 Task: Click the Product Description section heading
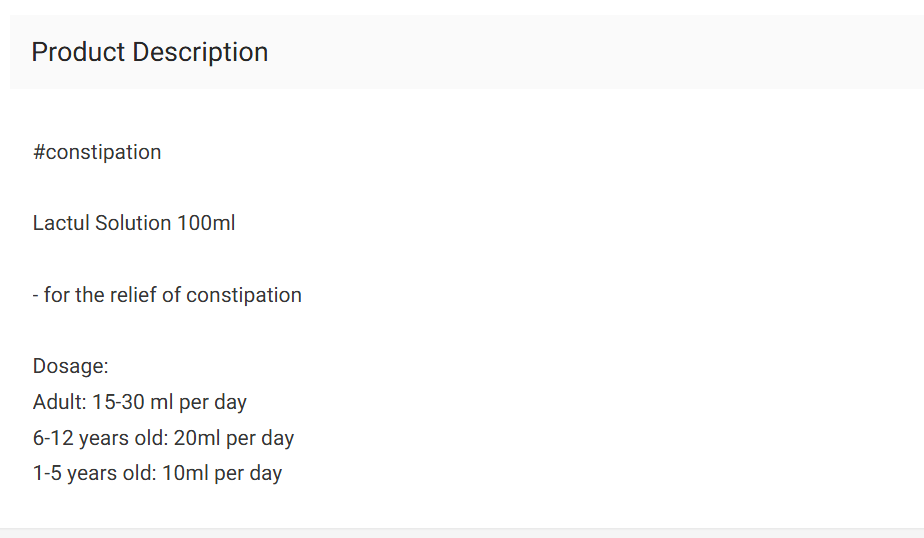click(x=150, y=52)
